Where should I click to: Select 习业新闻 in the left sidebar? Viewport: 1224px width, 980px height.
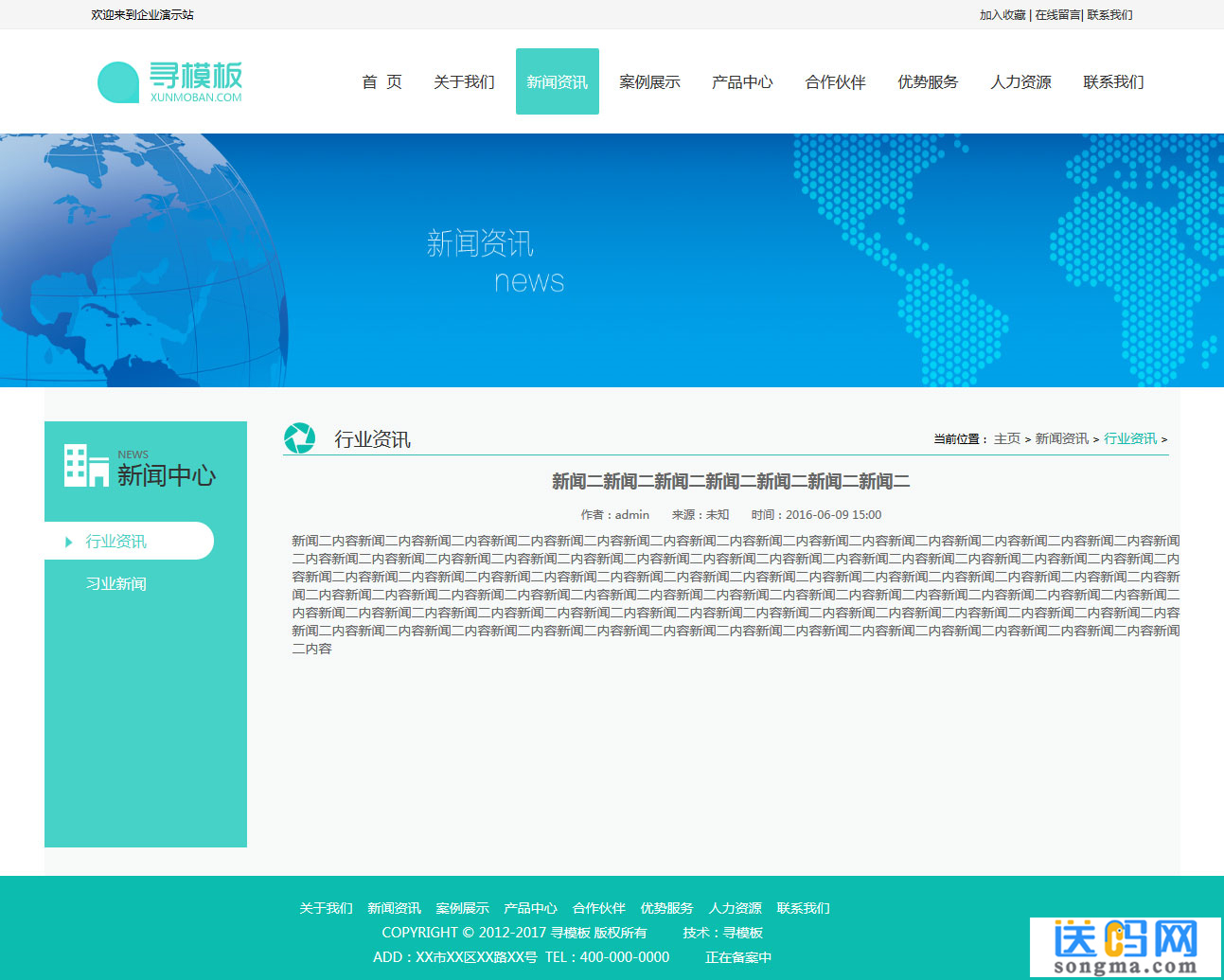[x=115, y=584]
